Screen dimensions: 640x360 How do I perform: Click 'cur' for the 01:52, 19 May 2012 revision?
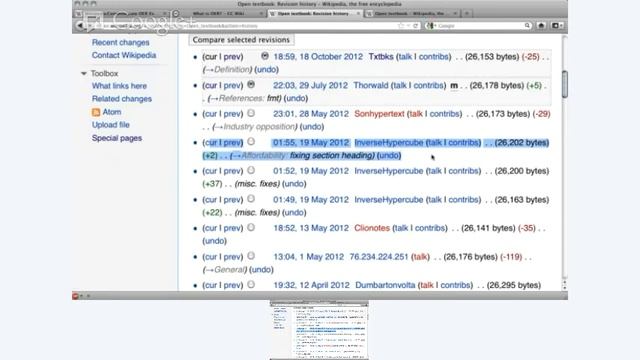[211, 171]
